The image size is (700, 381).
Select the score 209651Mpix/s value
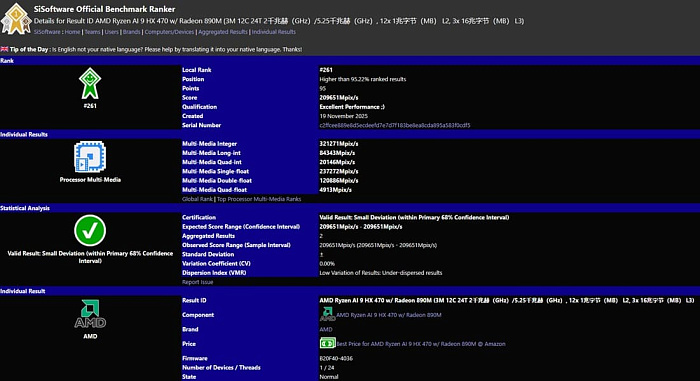339,97
